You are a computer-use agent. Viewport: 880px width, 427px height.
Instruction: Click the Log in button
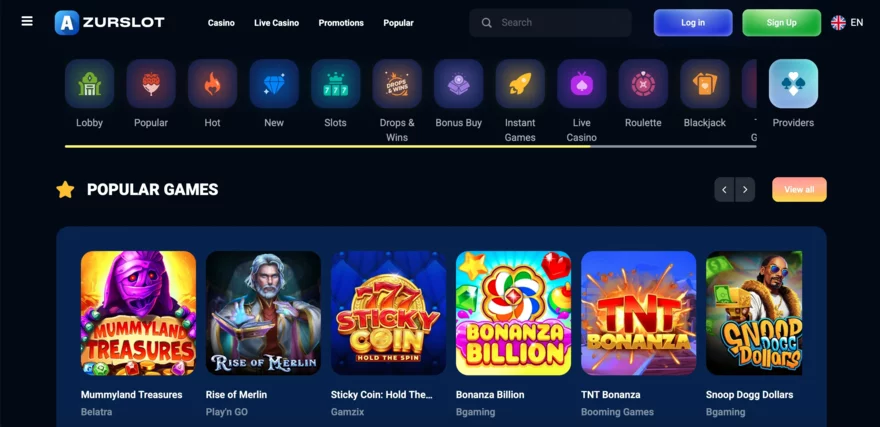click(x=693, y=22)
